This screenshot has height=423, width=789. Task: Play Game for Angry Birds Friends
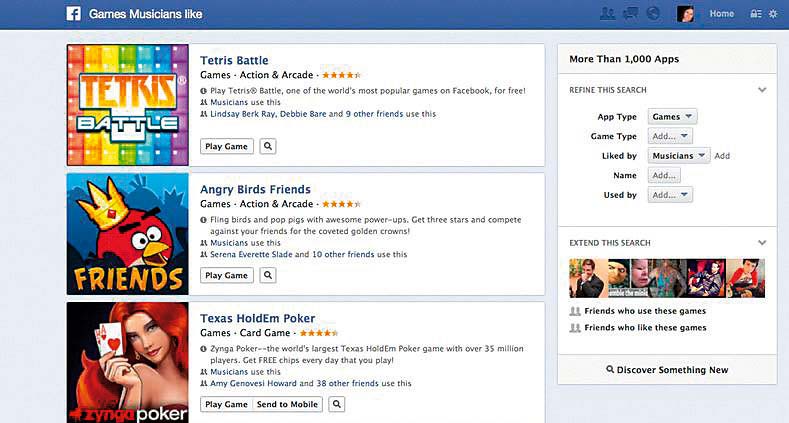tap(226, 275)
